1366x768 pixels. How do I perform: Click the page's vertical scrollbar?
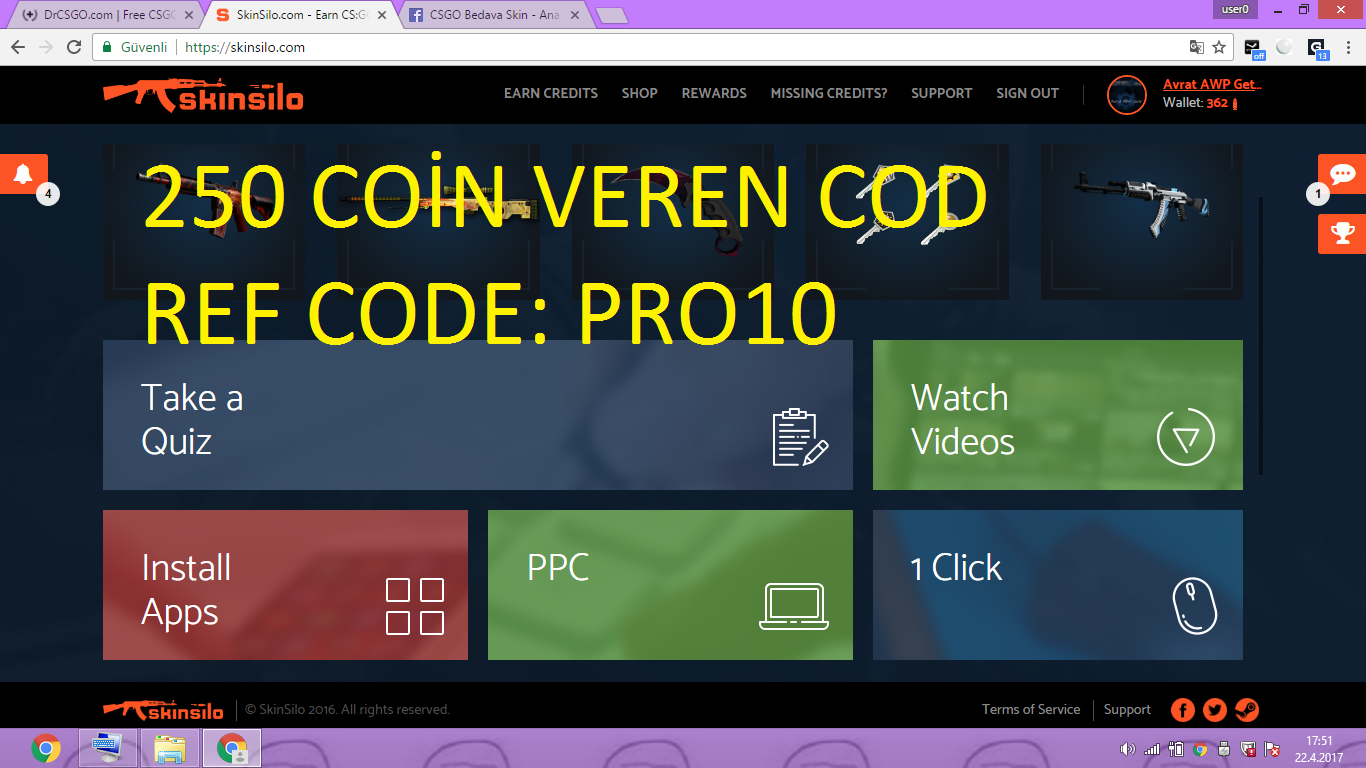[1261, 335]
